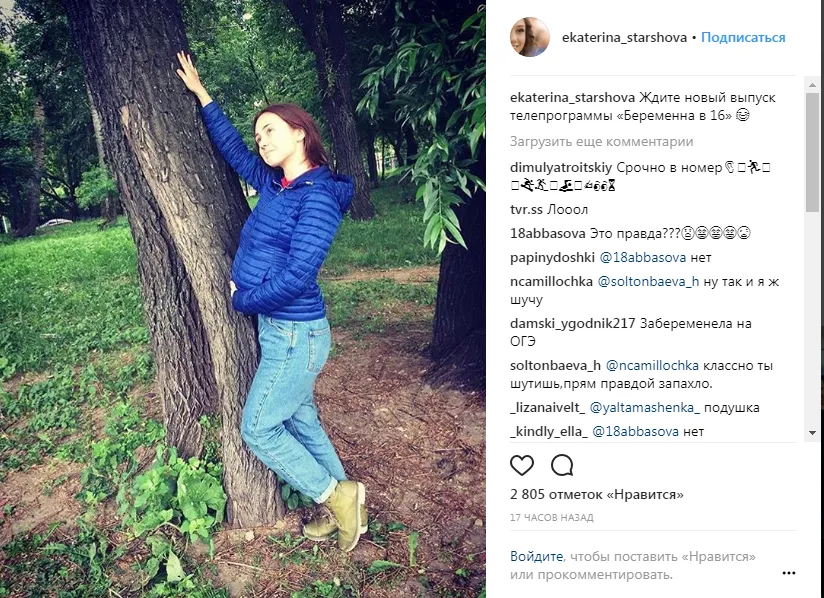Click the @ncamillochka mention
Viewport: 824px width, 598px height.
pos(652,366)
